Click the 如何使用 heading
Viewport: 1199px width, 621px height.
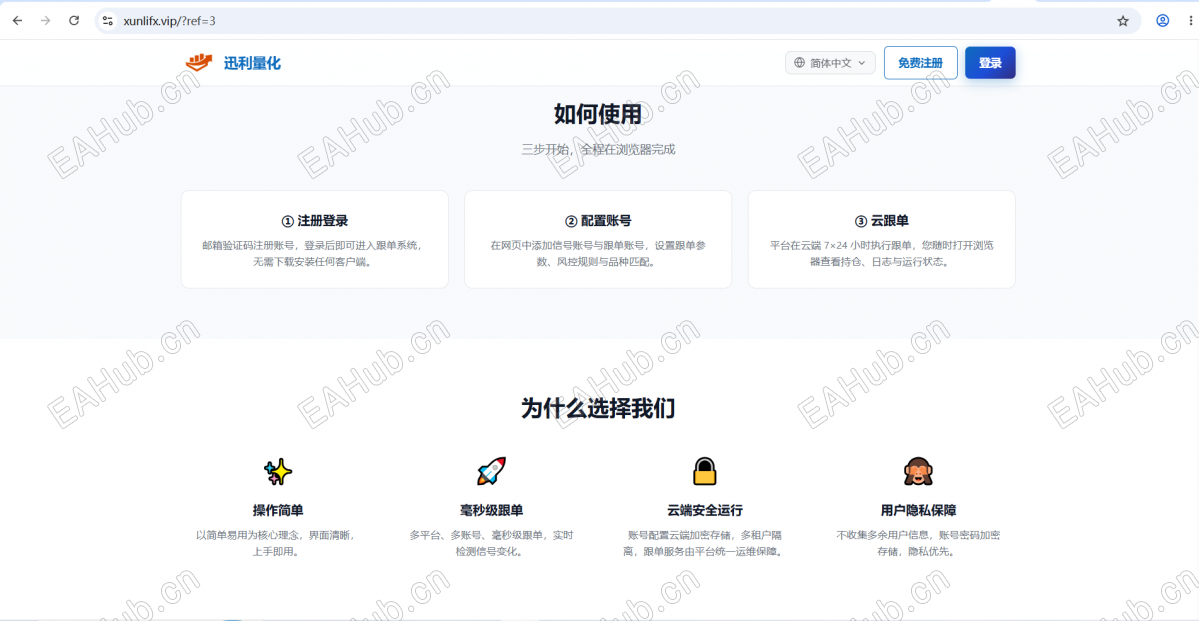[598, 115]
